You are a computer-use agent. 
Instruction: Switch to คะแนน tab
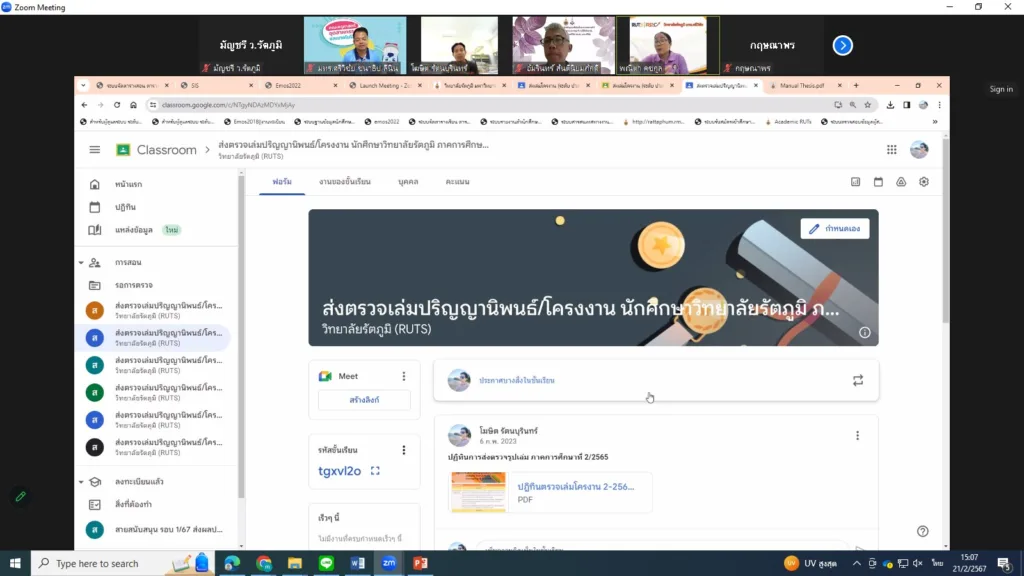[x=457, y=182]
